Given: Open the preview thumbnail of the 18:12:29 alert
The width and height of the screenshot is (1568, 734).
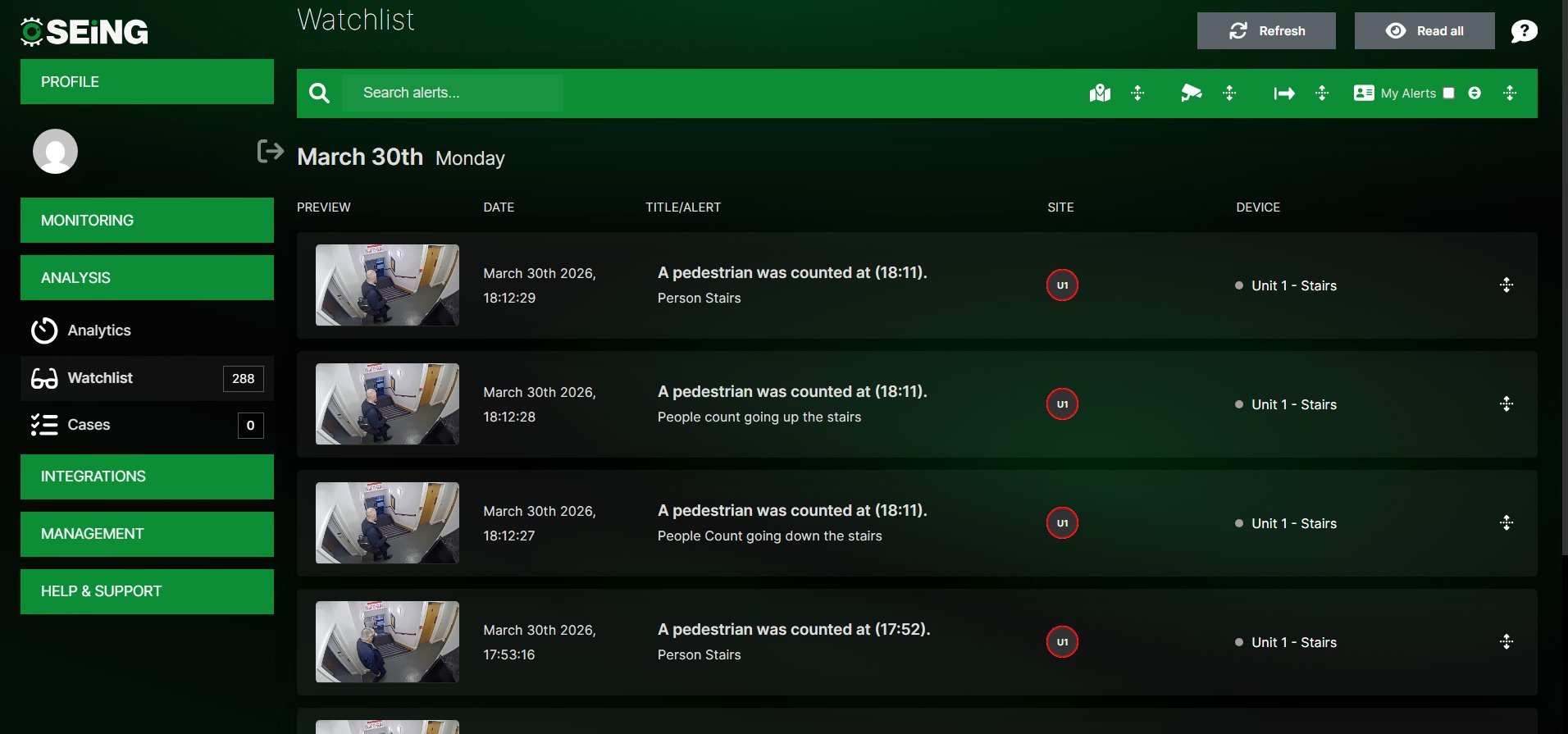Looking at the screenshot, I should [387, 285].
